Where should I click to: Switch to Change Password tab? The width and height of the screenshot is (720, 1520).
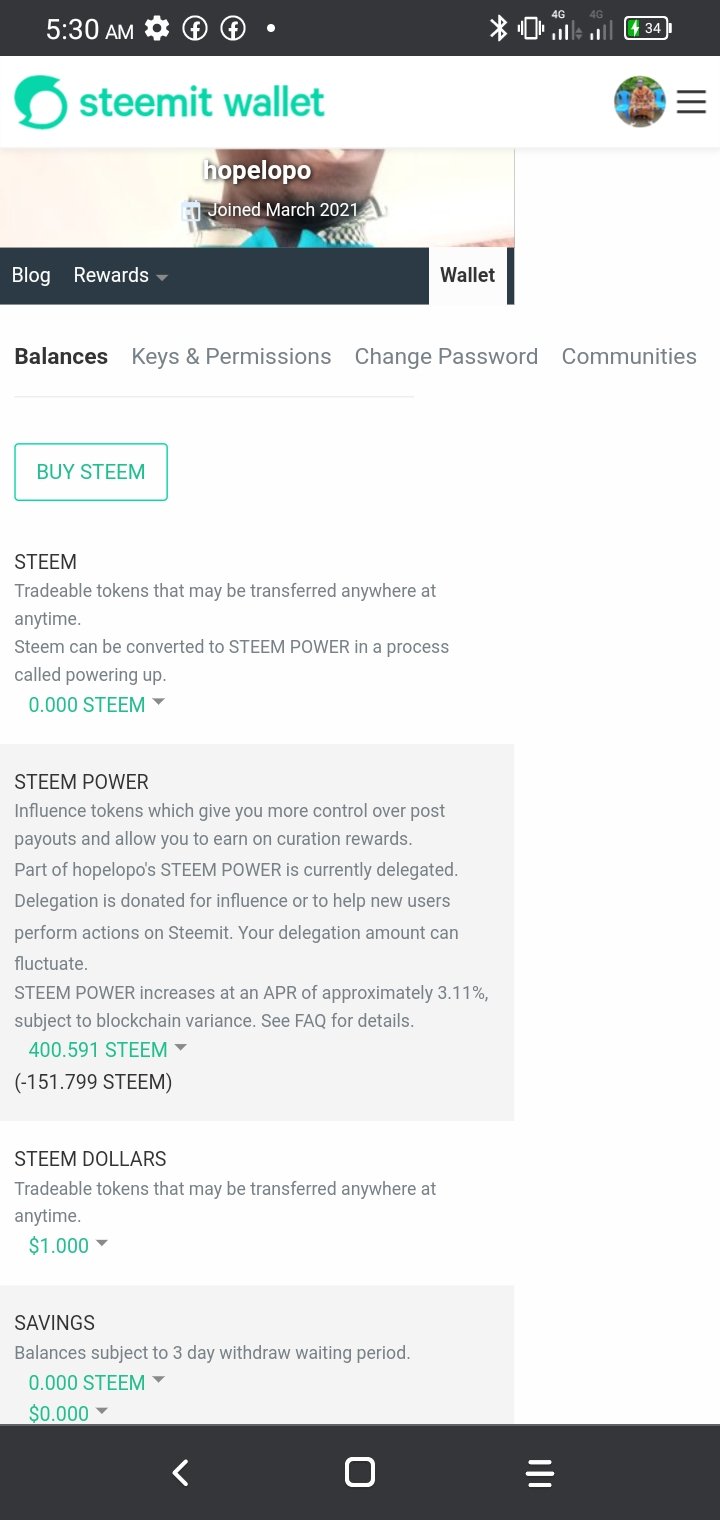(x=446, y=356)
